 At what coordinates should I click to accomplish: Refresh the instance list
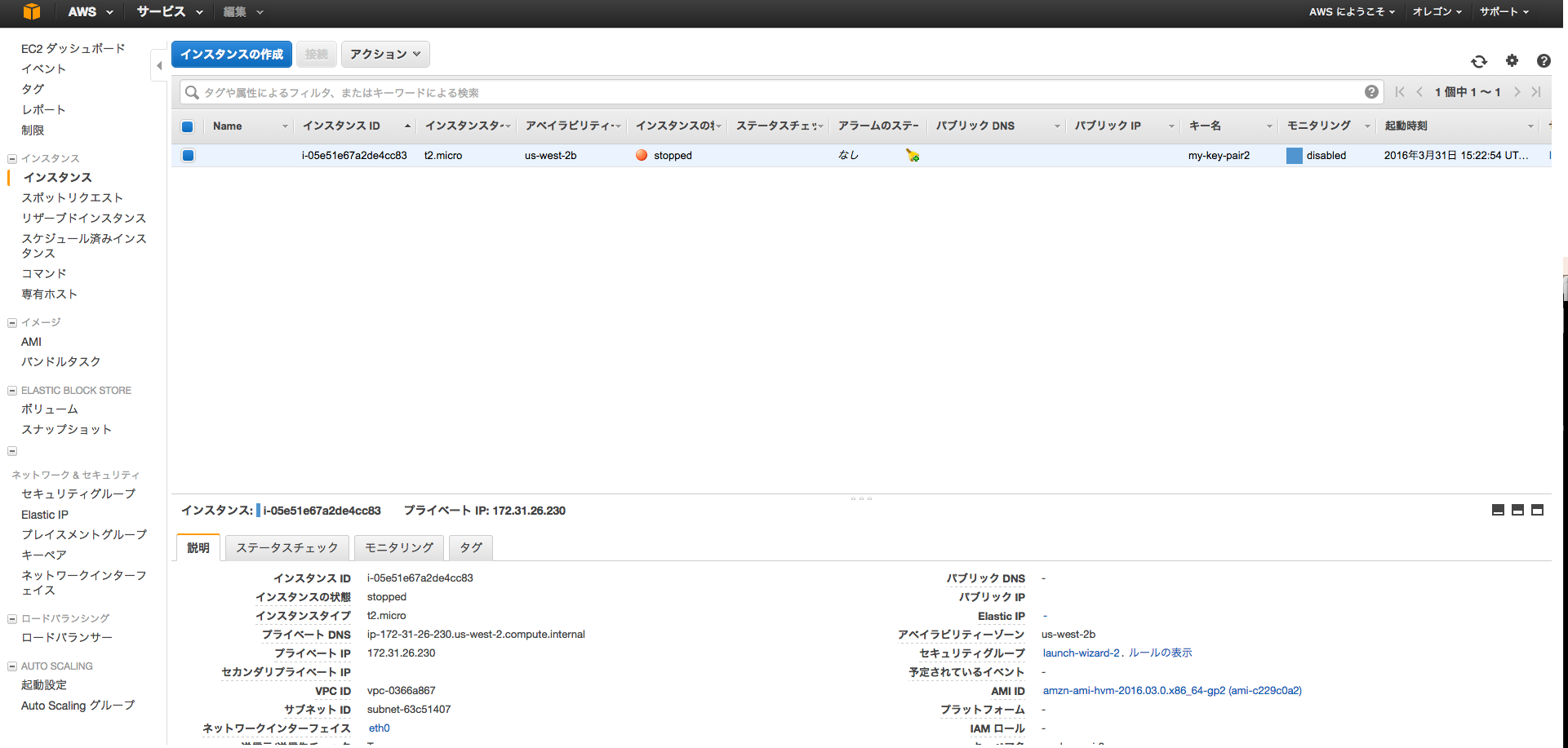[1478, 61]
